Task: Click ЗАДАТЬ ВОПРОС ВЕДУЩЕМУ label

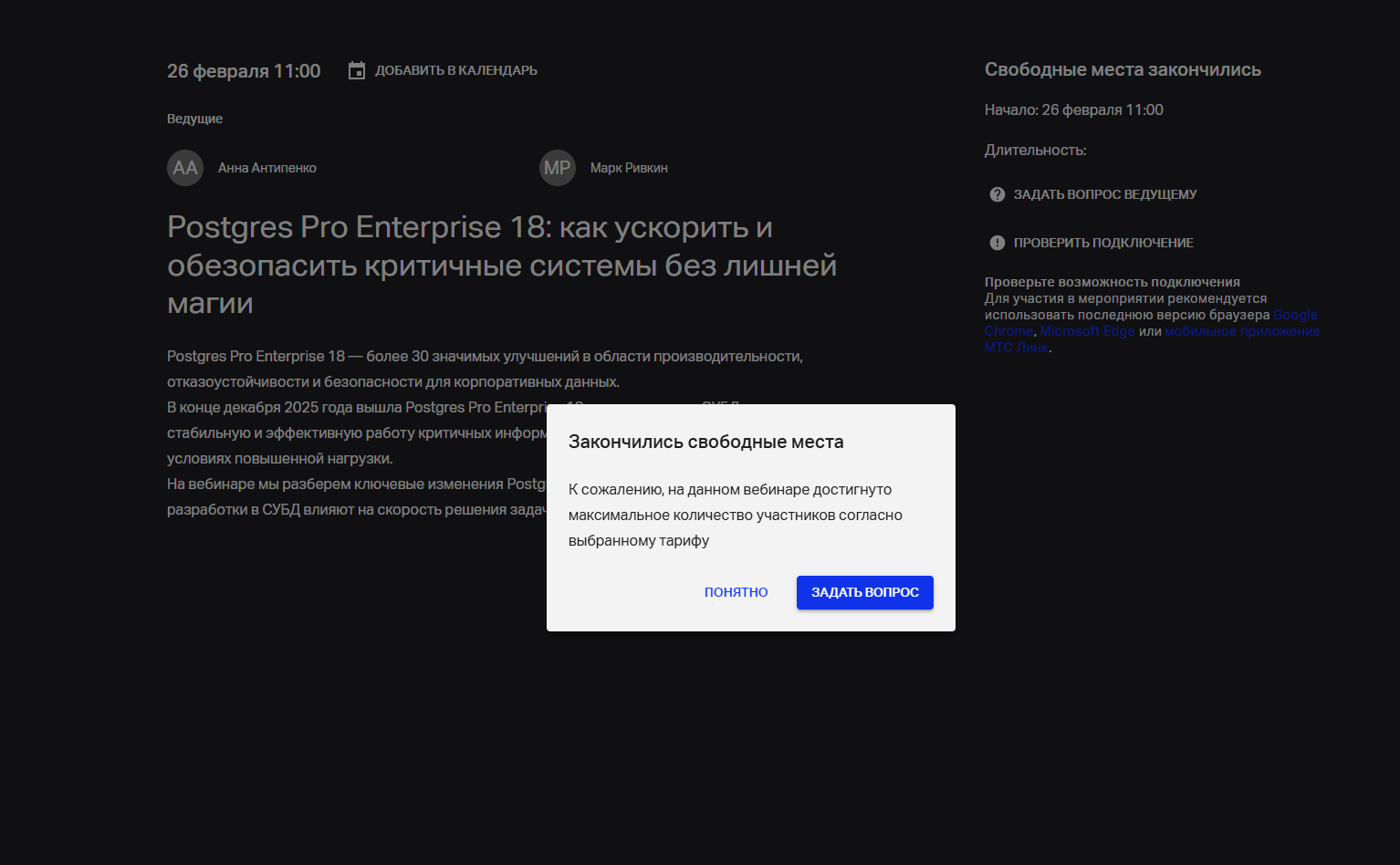Action: (1105, 194)
